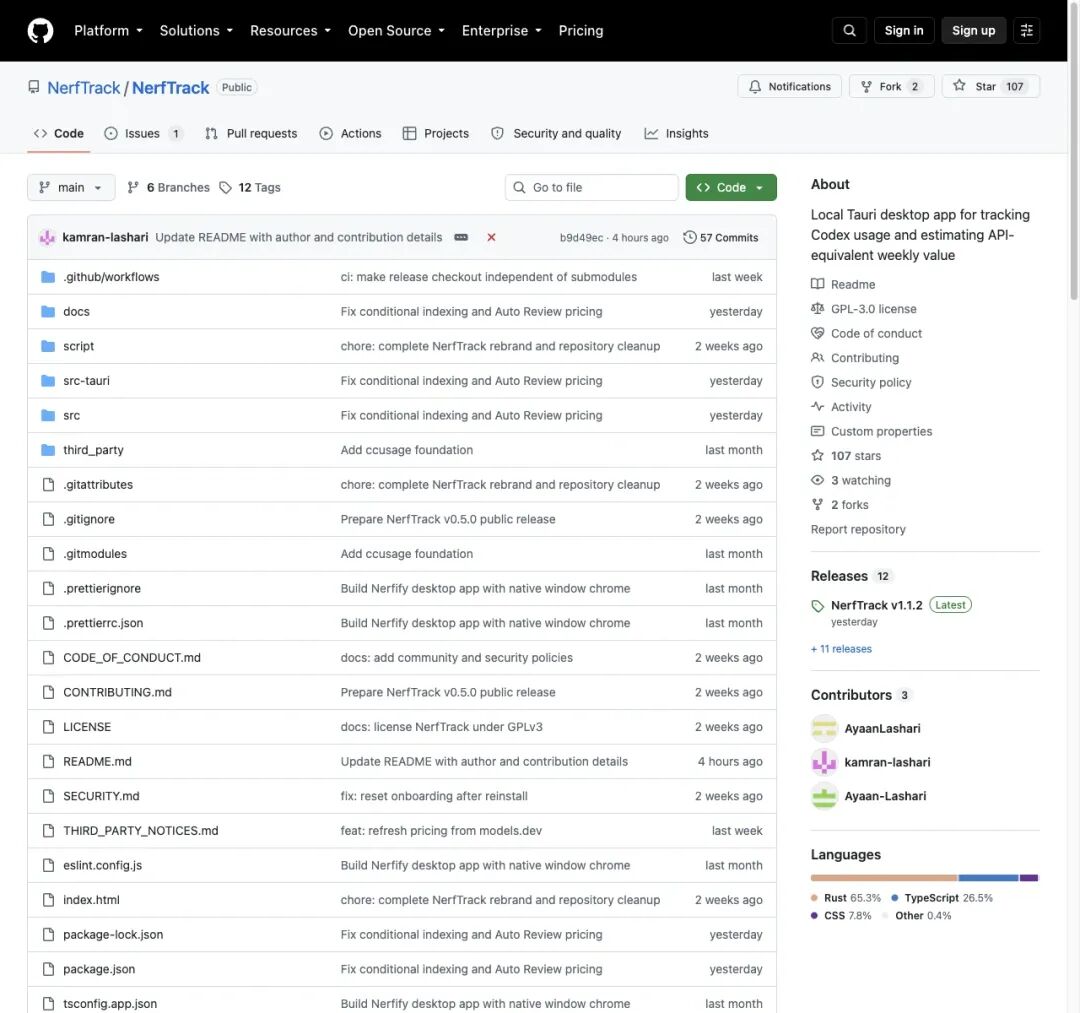
Task: Click the TypeScript language bar segment
Action: coord(988,878)
